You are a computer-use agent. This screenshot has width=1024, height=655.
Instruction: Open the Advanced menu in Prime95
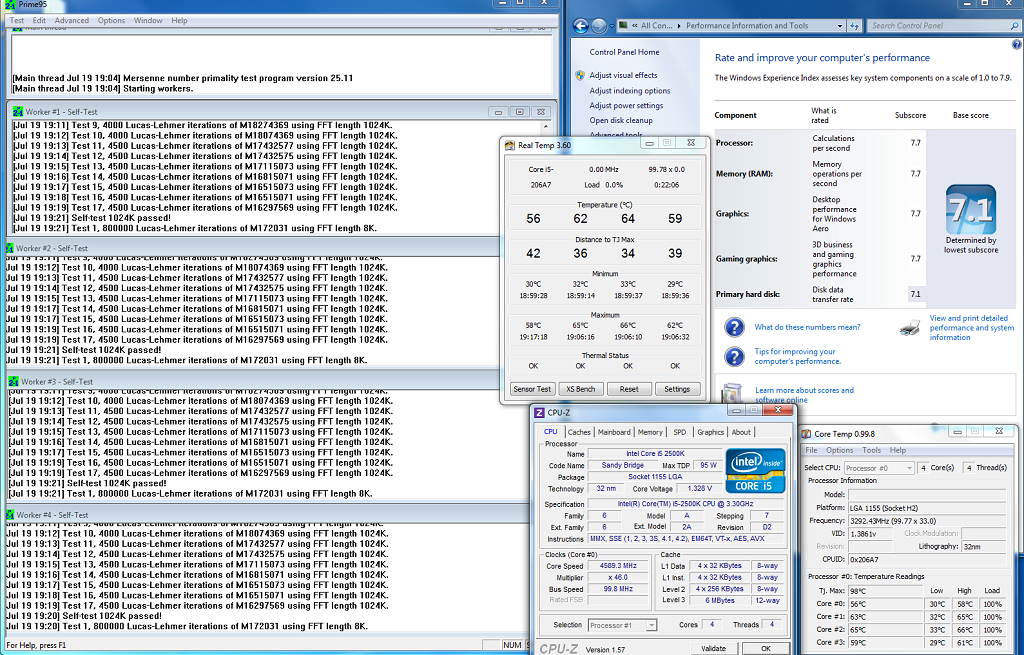tap(71, 20)
